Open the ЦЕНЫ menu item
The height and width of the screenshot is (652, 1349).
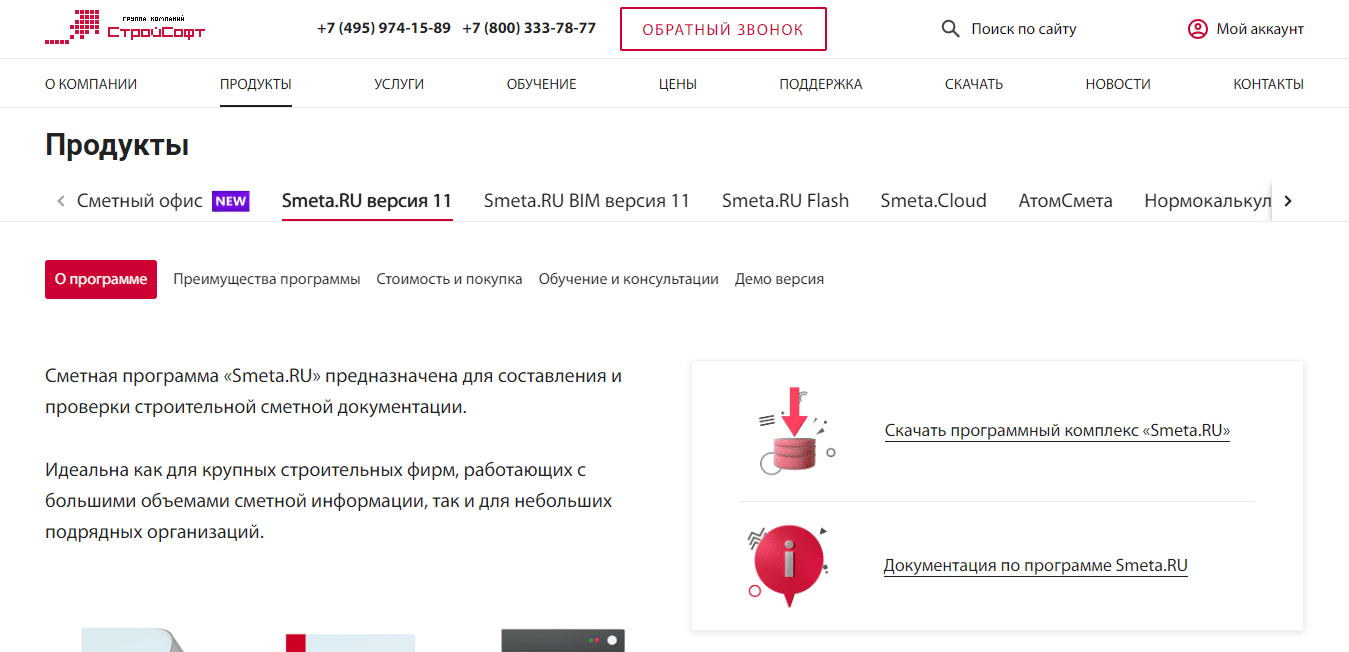tap(678, 84)
